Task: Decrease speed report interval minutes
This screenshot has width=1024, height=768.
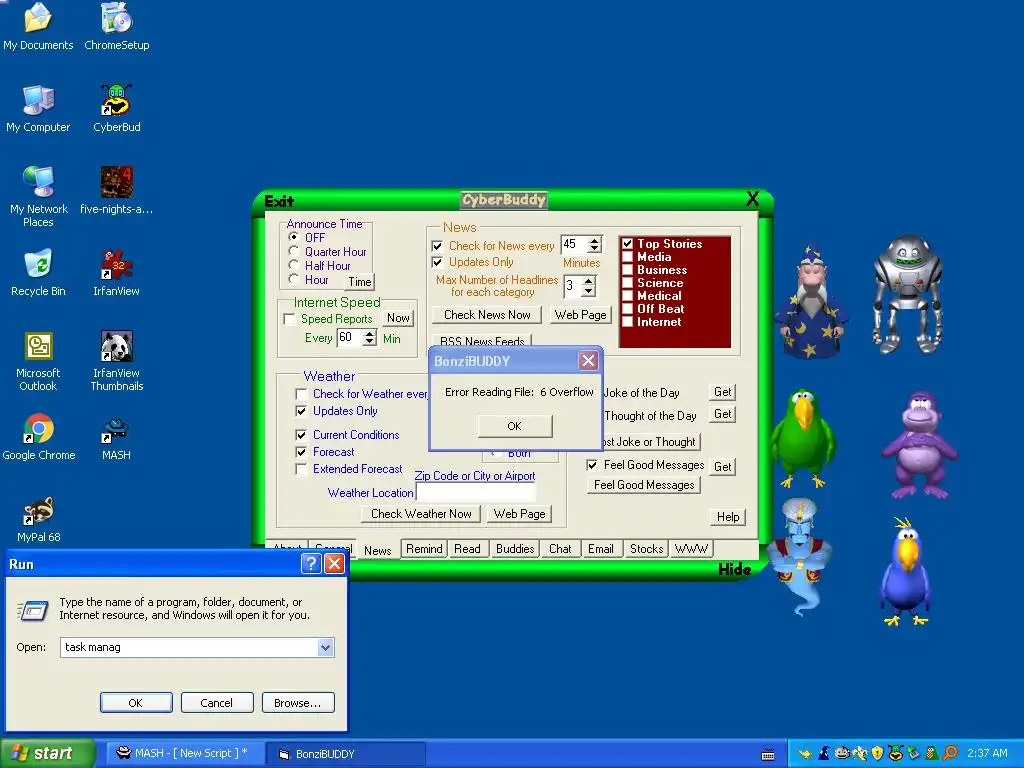Action: (370, 342)
